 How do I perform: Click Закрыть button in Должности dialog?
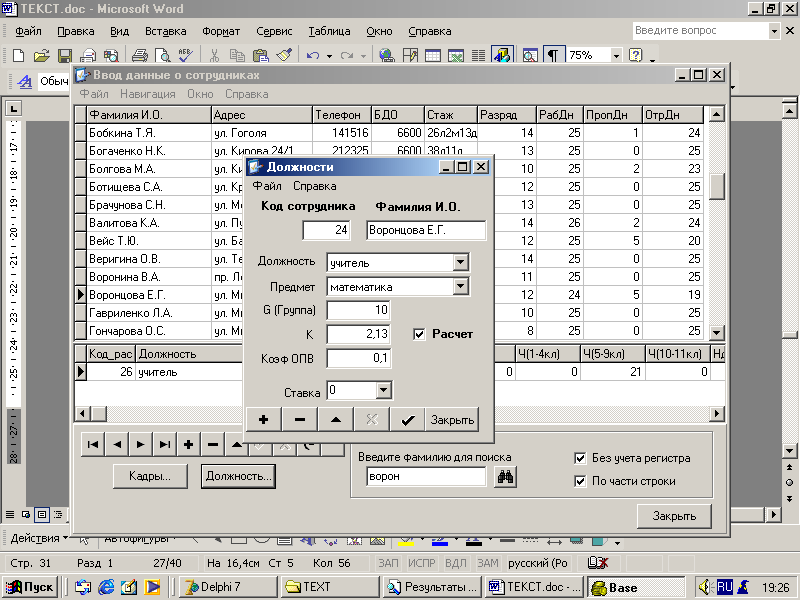point(452,420)
